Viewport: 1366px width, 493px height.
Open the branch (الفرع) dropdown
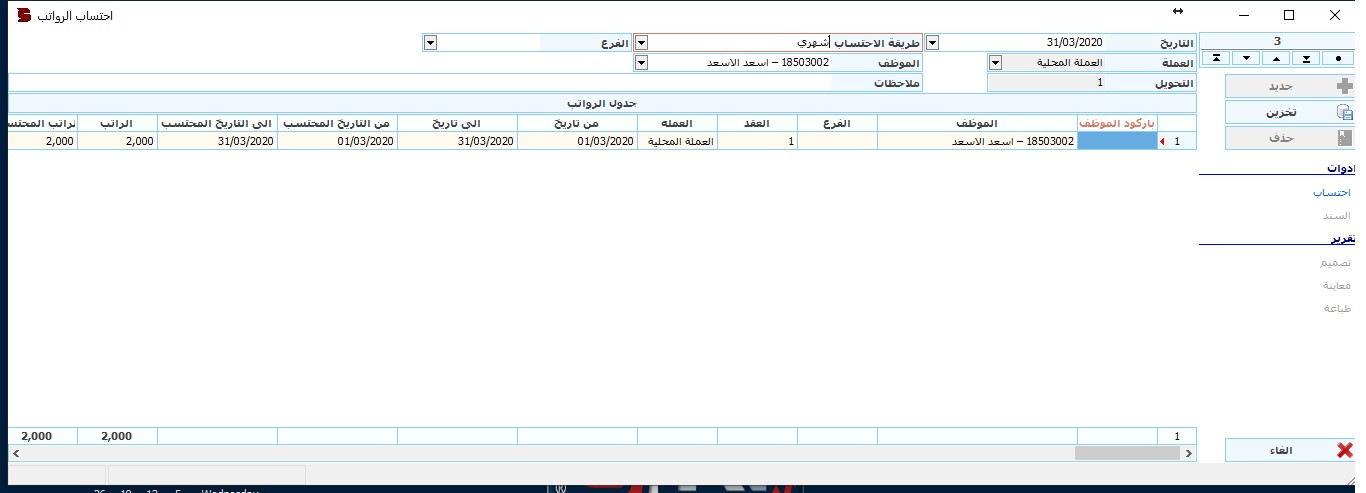[430, 43]
